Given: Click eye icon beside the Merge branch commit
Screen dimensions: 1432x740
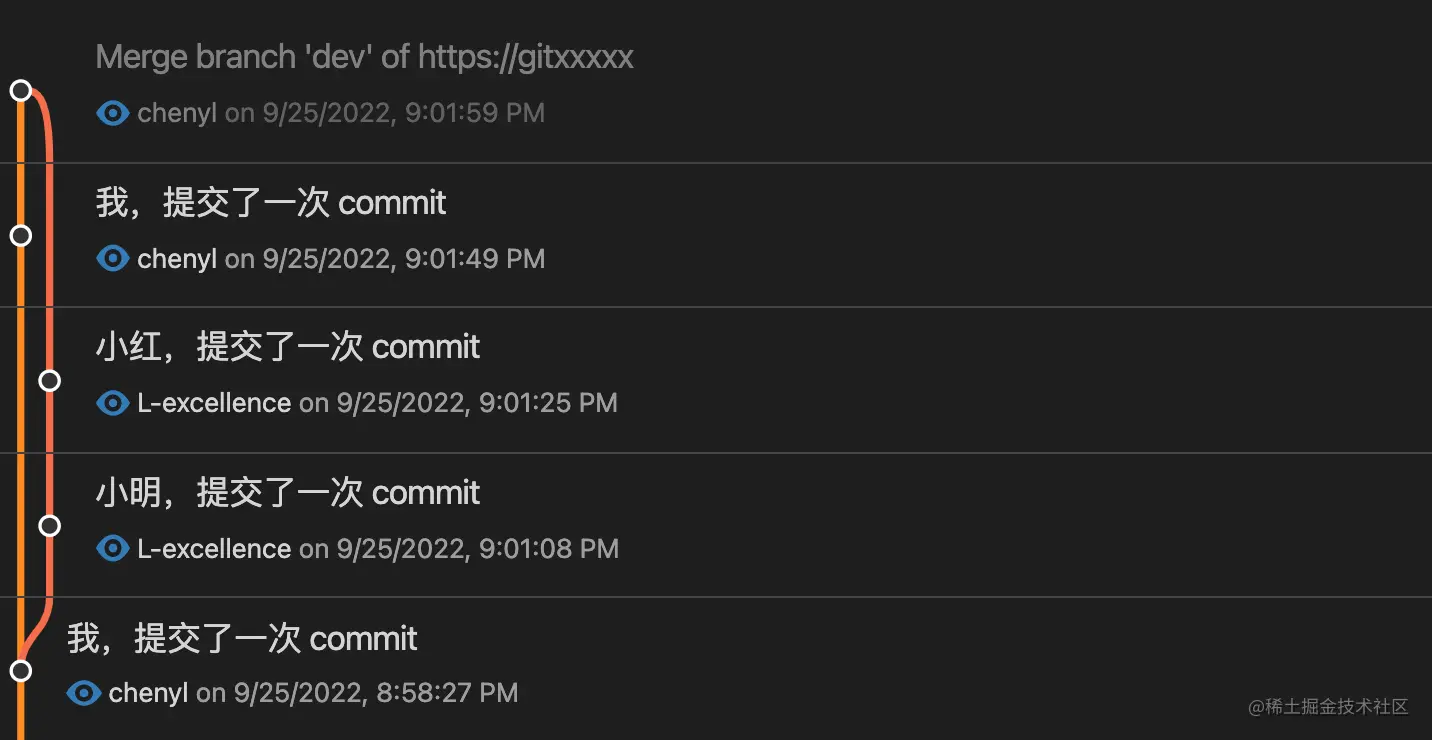Looking at the screenshot, I should point(113,113).
